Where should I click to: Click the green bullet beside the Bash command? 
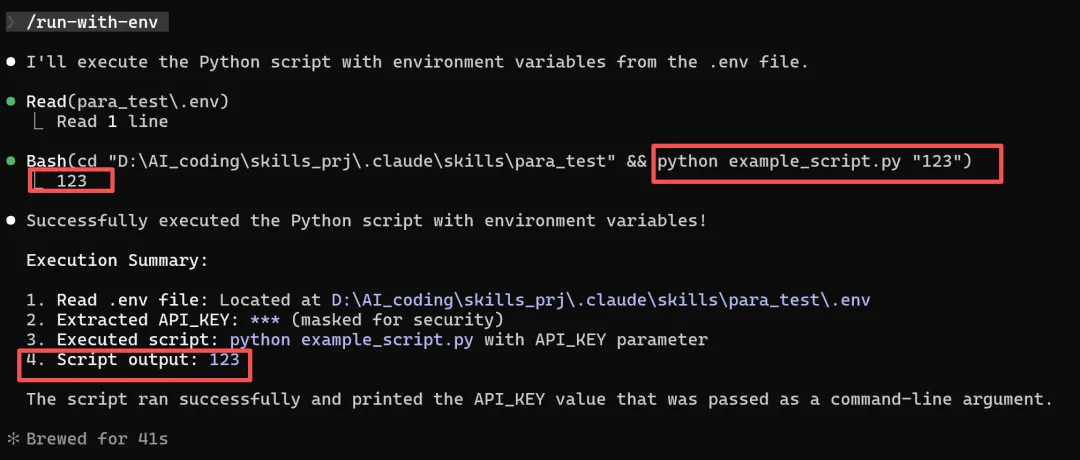coord(11,162)
